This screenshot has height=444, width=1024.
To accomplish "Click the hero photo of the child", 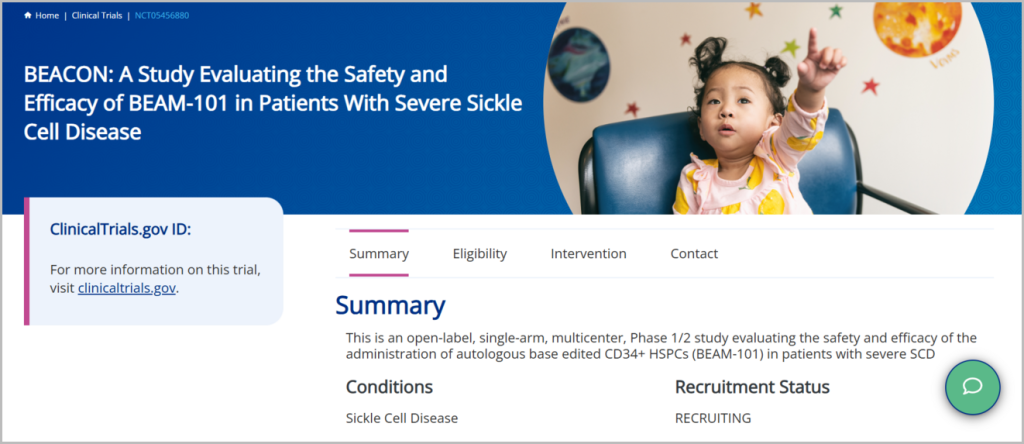I will click(x=760, y=110).
